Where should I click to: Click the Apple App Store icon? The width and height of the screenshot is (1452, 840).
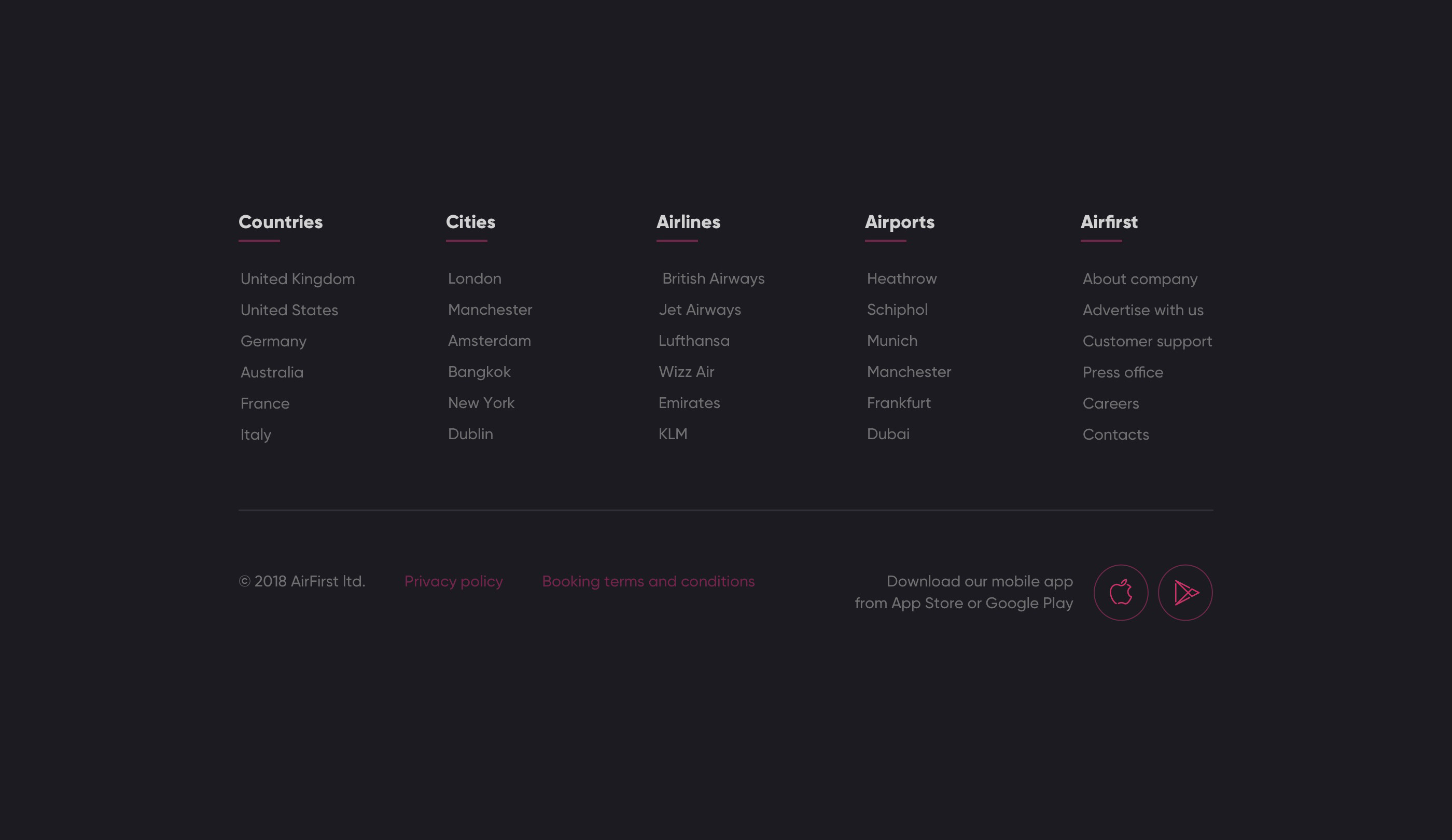tap(1121, 592)
